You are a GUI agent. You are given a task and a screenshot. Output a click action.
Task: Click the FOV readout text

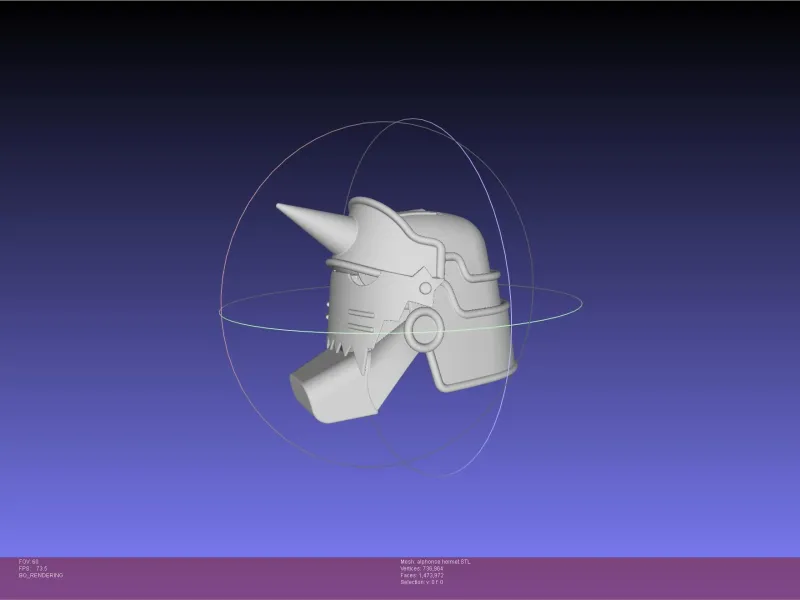(x=29, y=562)
